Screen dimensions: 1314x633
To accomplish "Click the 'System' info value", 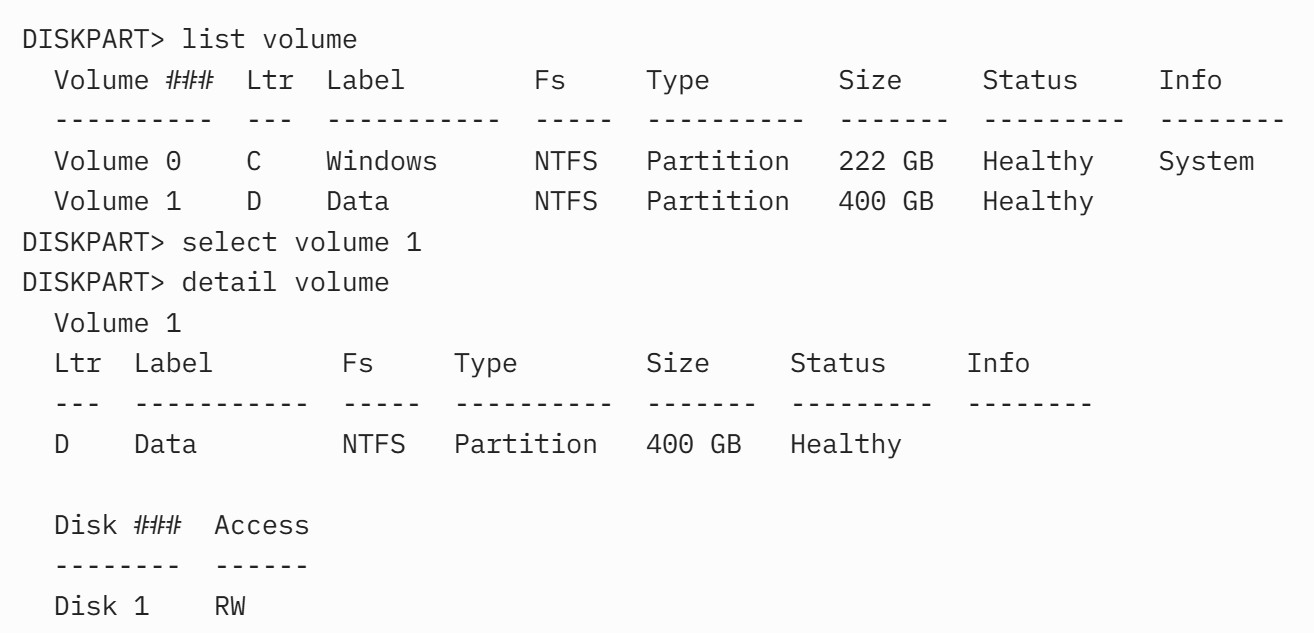I will 1206,161.
